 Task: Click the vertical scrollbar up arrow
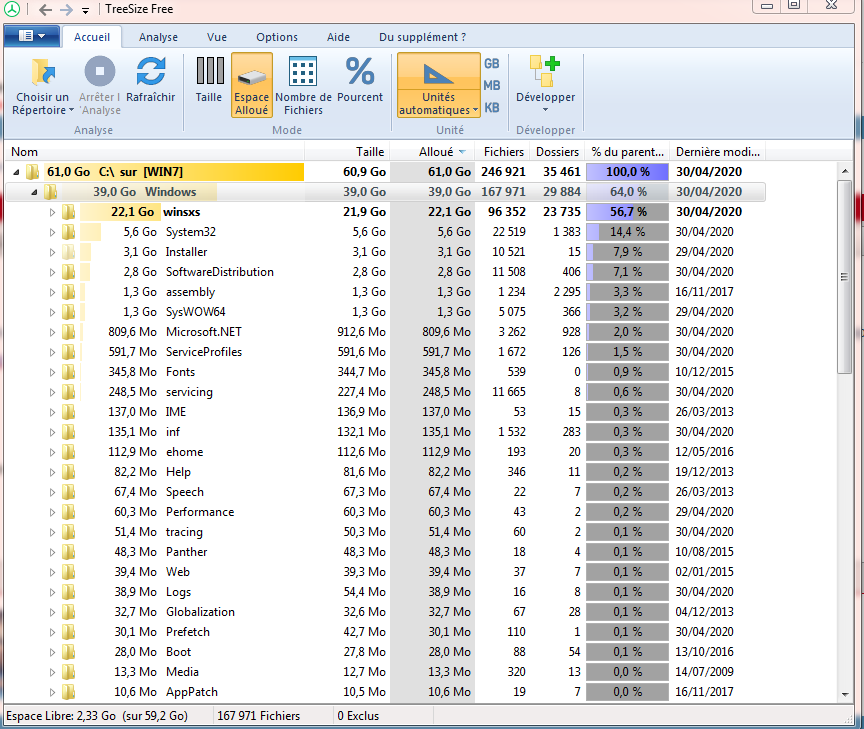point(845,171)
